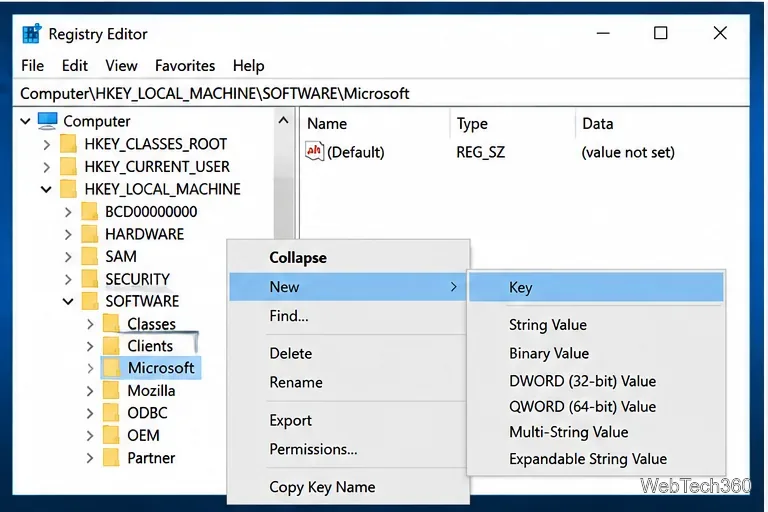Open the Favorites menu

tap(185, 66)
